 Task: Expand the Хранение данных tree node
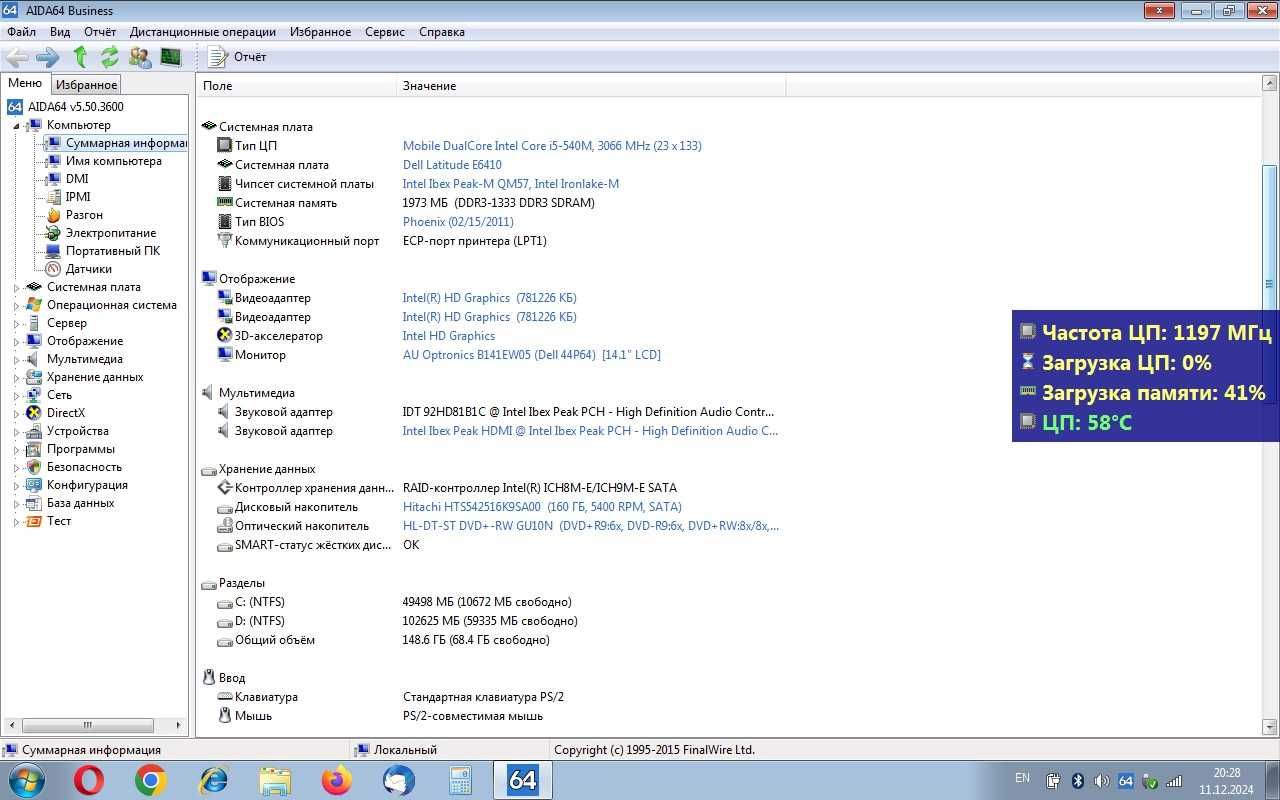[16, 378]
